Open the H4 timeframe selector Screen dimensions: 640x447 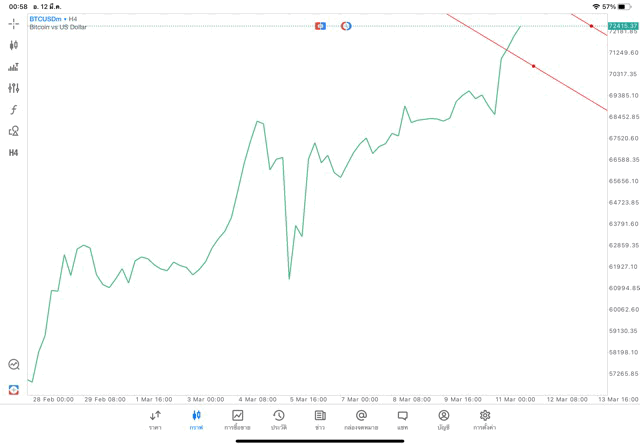pyautogui.click(x=13, y=153)
